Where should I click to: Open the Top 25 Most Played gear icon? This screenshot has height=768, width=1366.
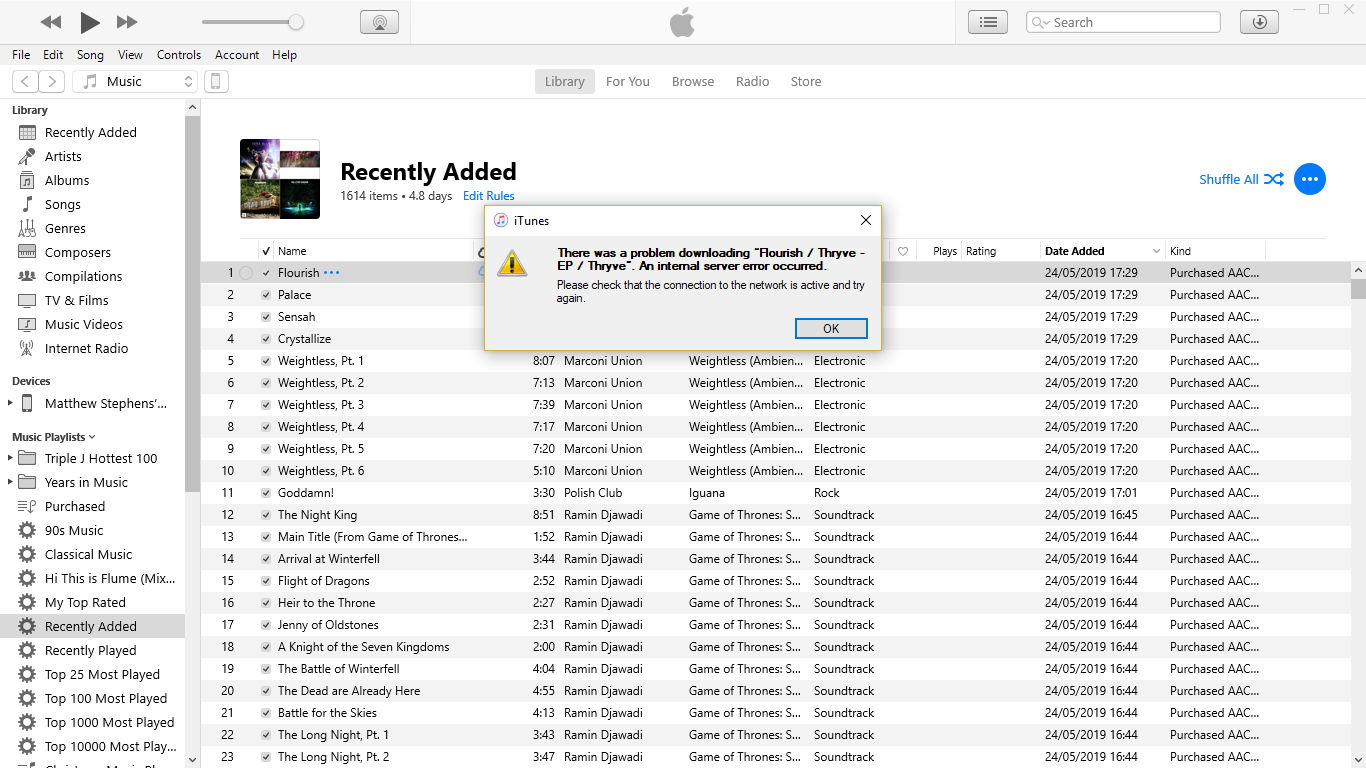pyautogui.click(x=27, y=674)
